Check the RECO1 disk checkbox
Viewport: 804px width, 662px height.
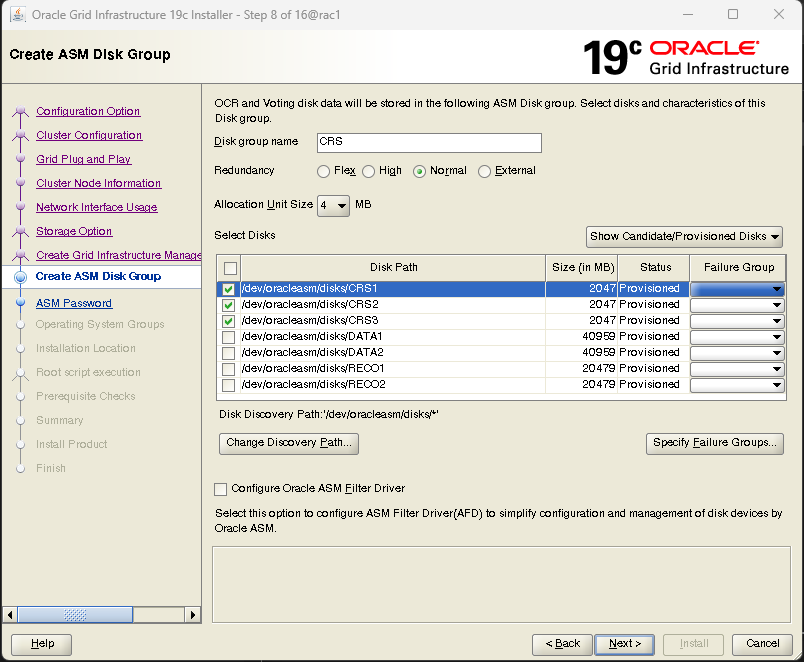click(229, 369)
